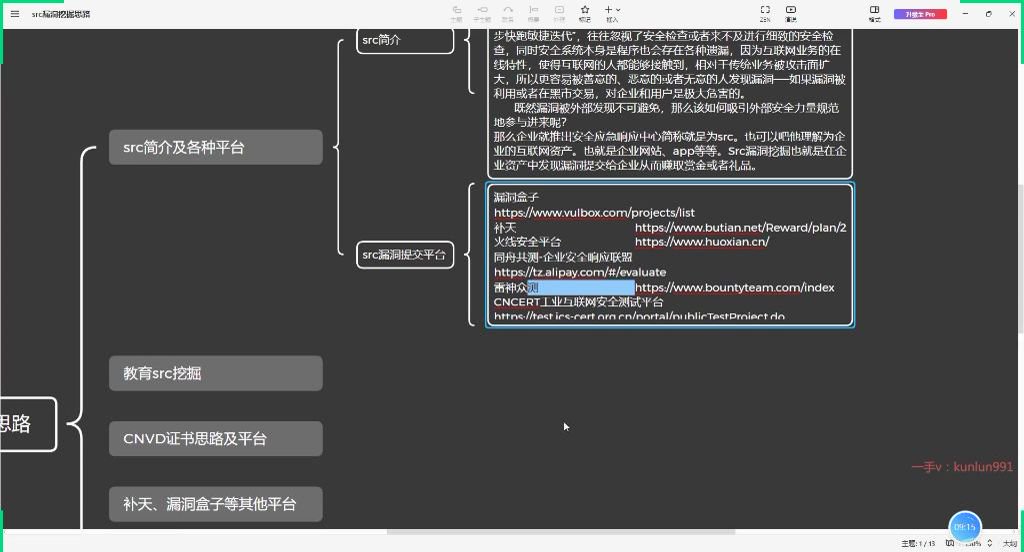Click the src introduction paragraph note
This screenshot has width=1024, height=552.
670,103
